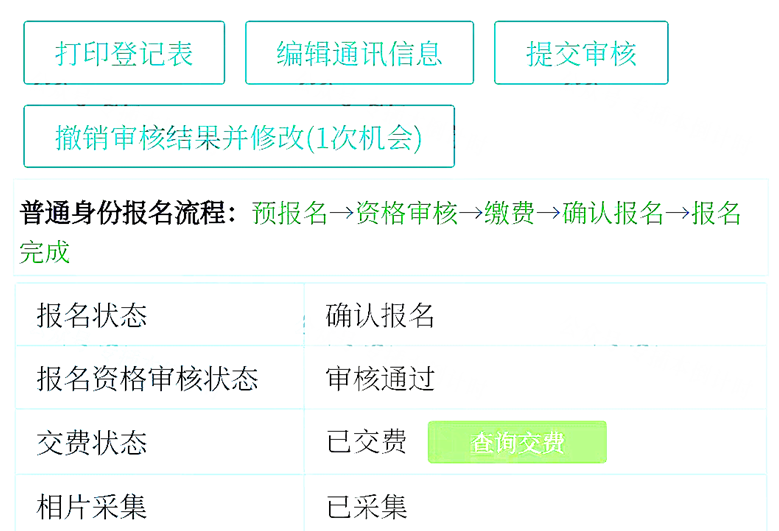Click the 审核通过 status value

[x=380, y=379]
